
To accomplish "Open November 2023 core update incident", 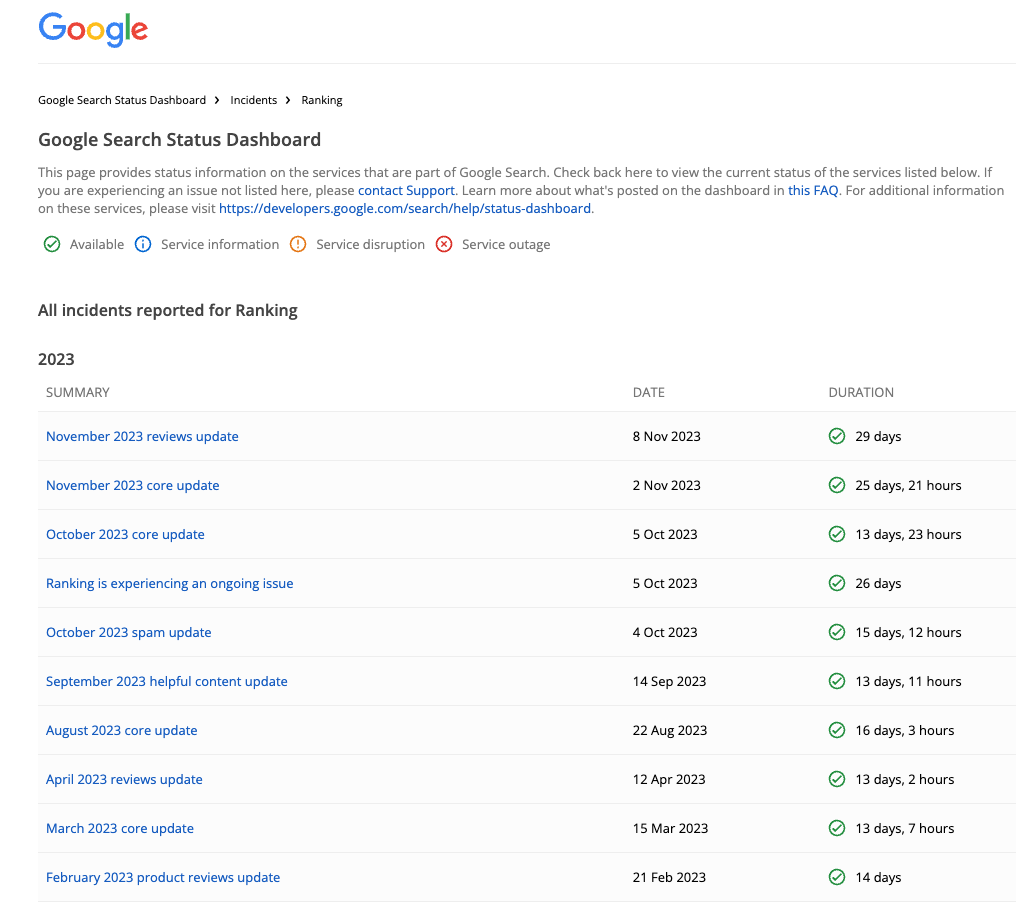I will click(133, 485).
